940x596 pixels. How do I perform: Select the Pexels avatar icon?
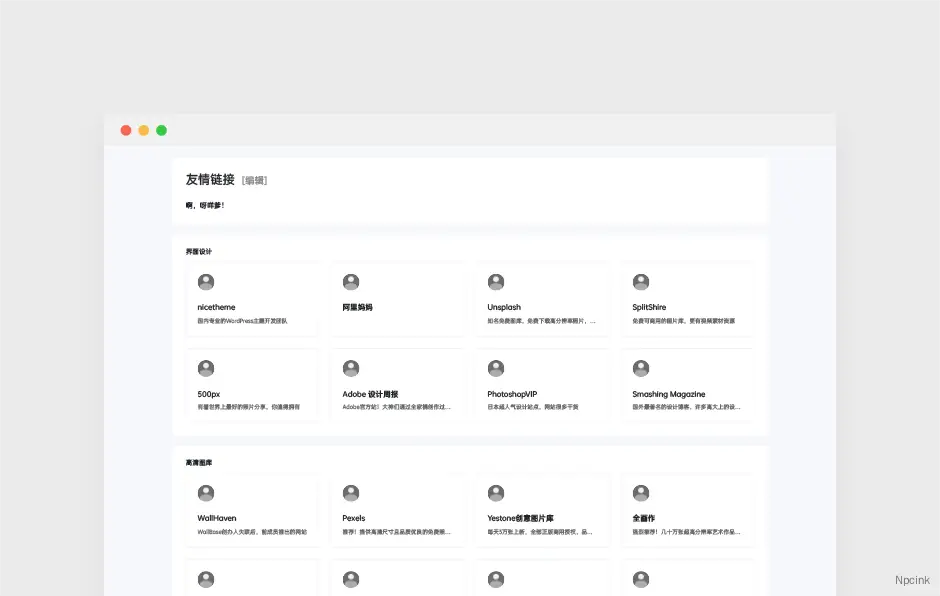[x=351, y=493]
